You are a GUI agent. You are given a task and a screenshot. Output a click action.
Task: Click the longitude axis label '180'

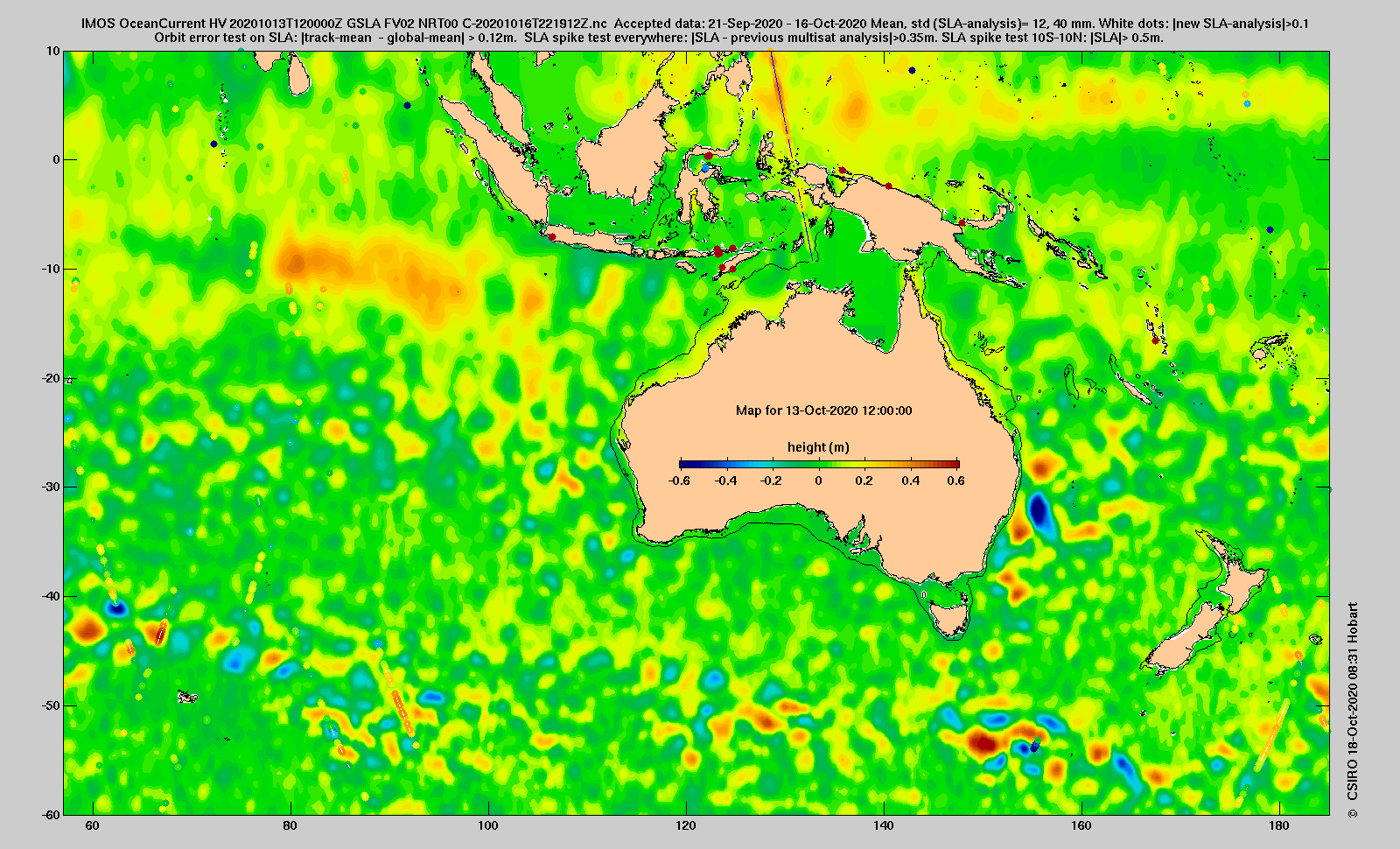1278,825
